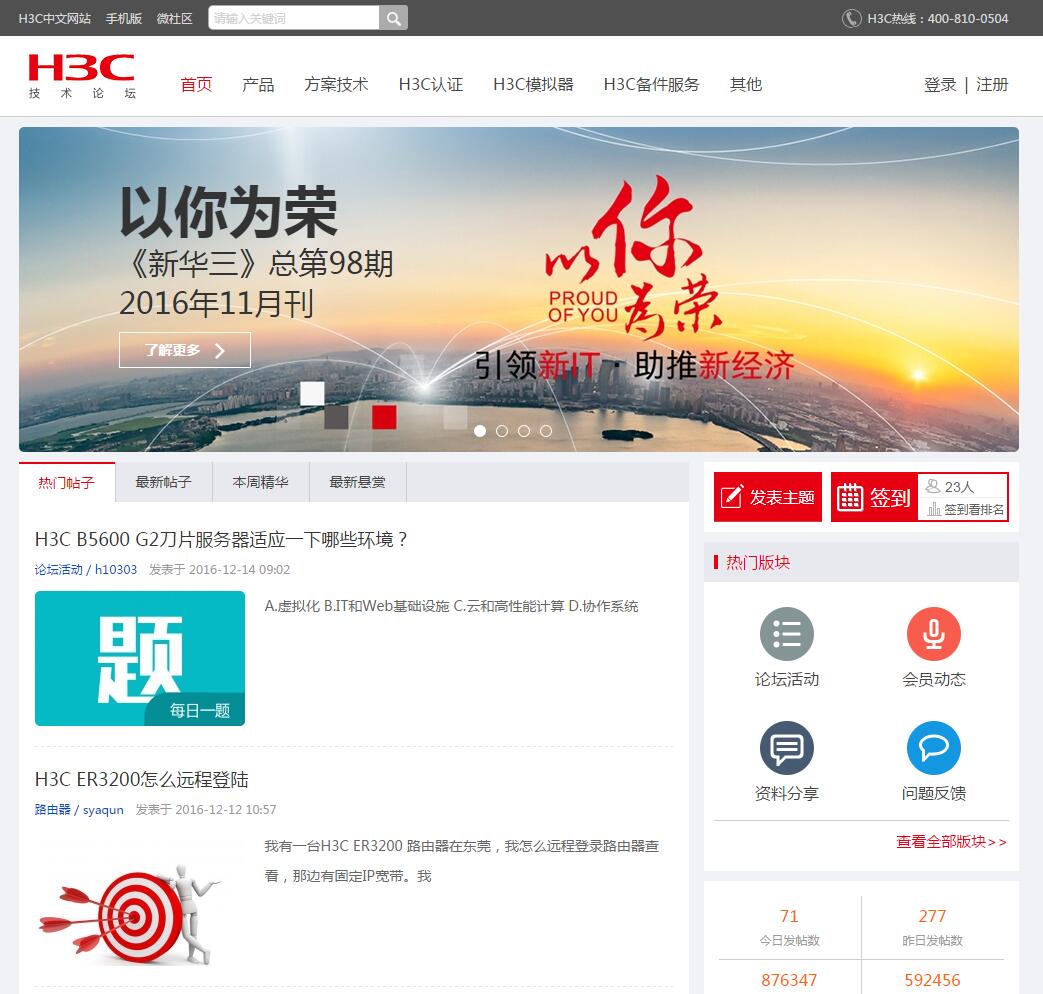Click the 我有一台H3C ER3200 post excerpt

pos(462,861)
